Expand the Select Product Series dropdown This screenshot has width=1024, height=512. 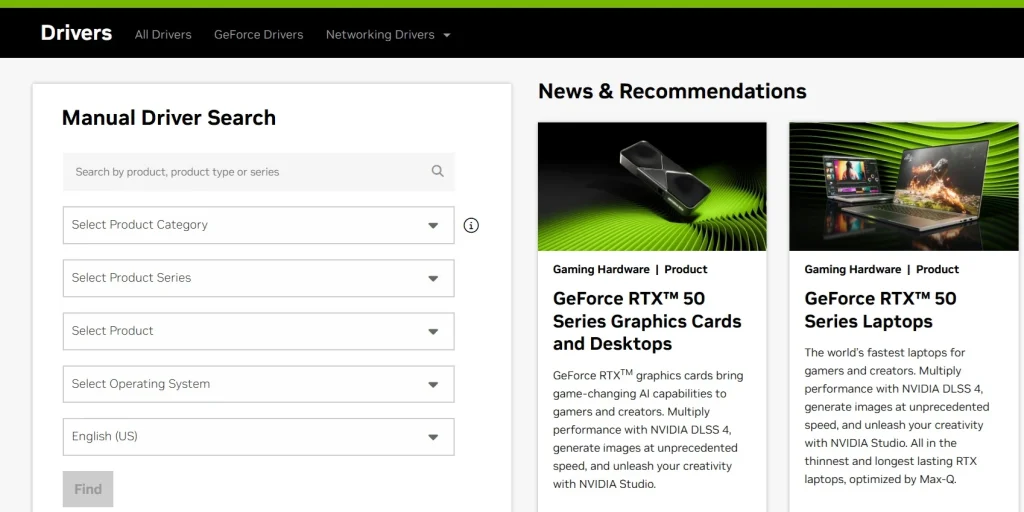click(258, 278)
